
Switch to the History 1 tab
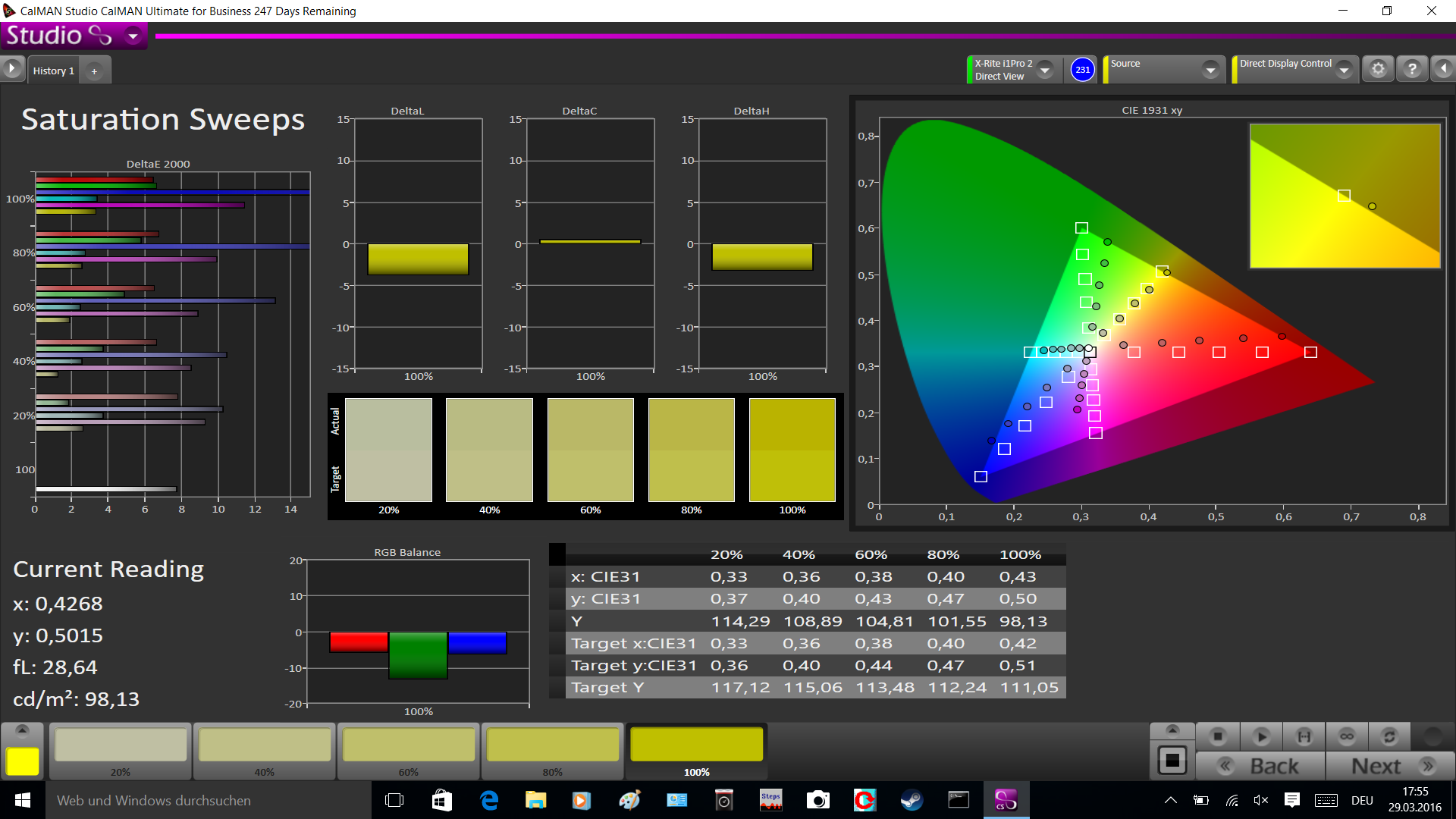pyautogui.click(x=53, y=71)
